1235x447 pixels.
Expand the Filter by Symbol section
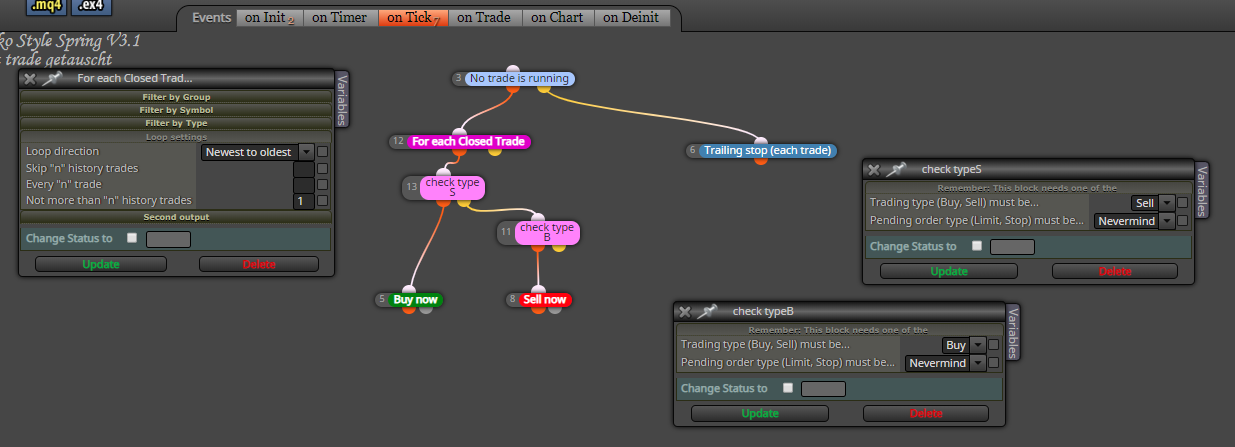point(175,110)
